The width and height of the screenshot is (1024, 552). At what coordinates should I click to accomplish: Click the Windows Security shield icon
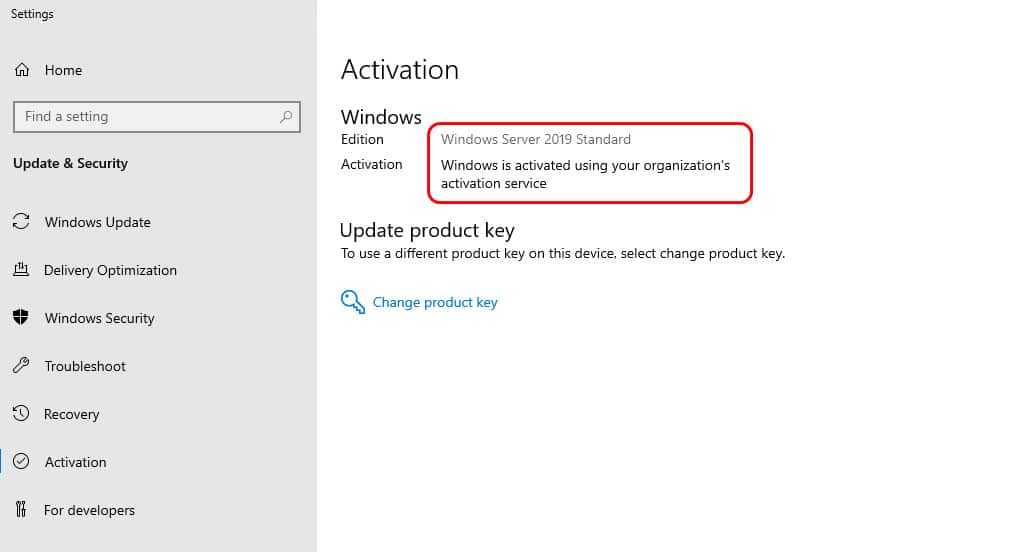click(21, 317)
